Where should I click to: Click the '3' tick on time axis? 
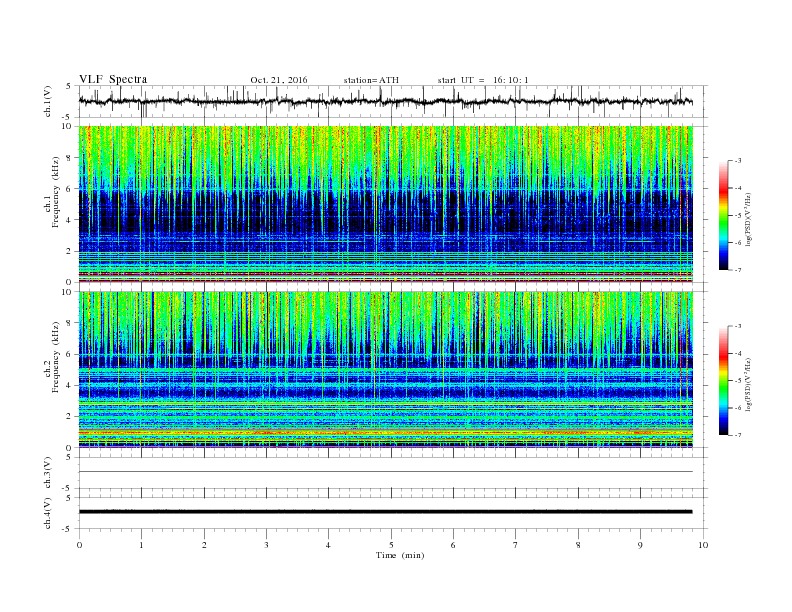pos(266,545)
